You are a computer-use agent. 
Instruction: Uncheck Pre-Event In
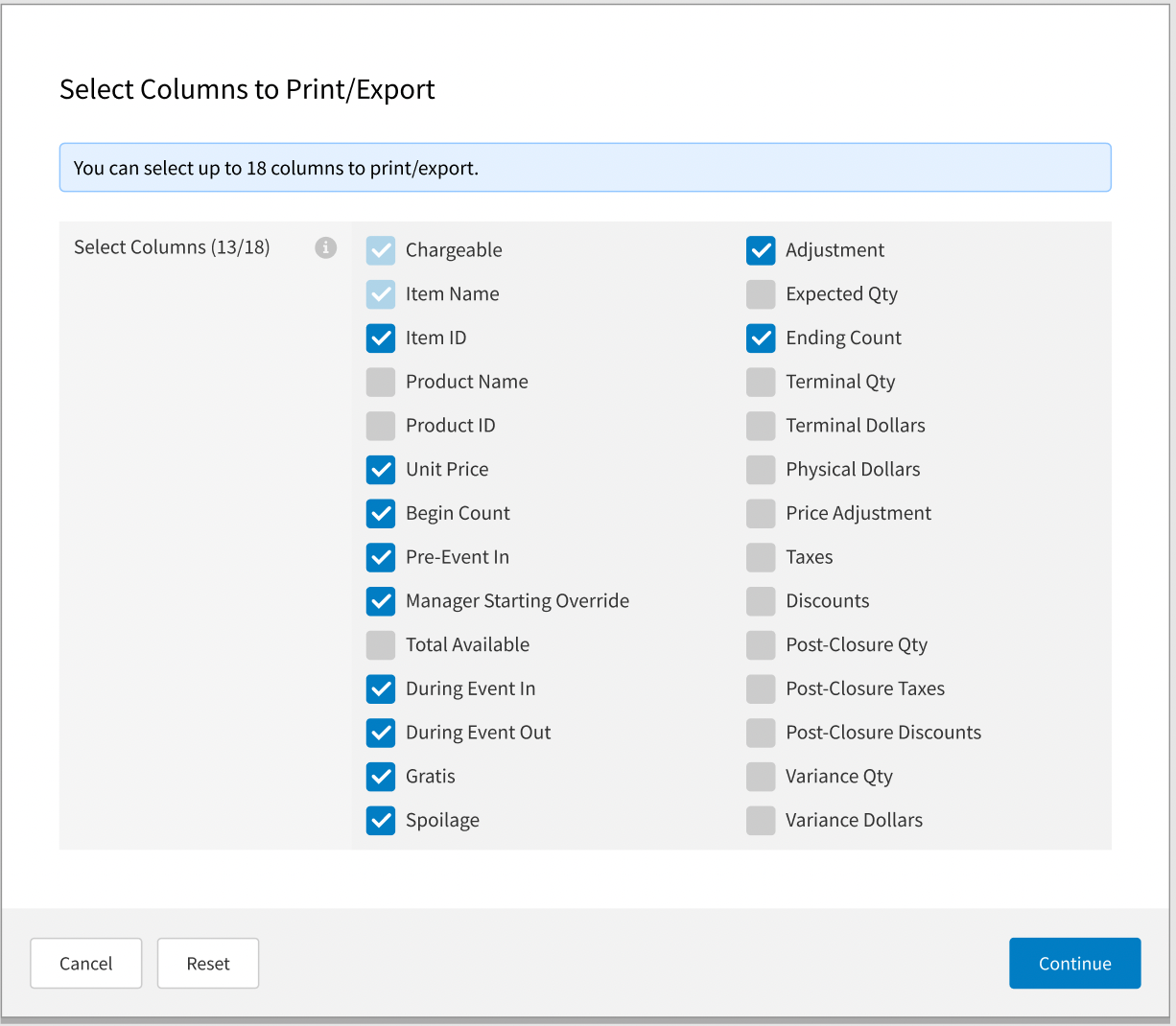[x=381, y=557]
